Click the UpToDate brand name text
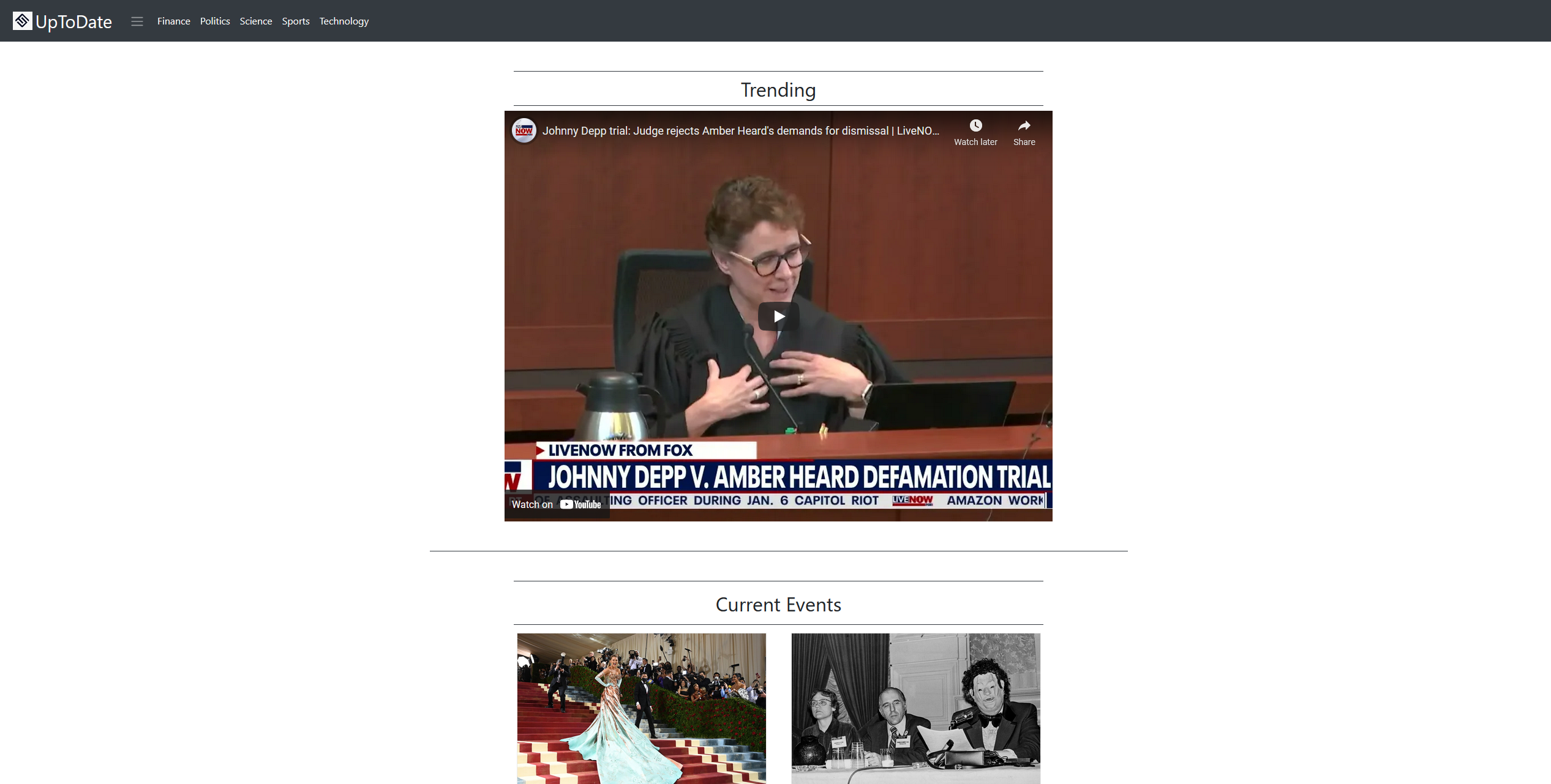1551x784 pixels. click(73, 22)
